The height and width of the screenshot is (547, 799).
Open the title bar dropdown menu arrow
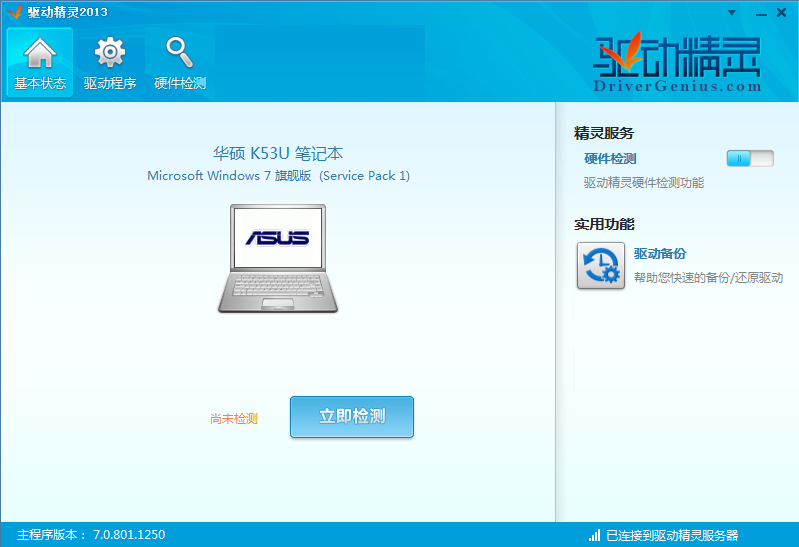[732, 13]
